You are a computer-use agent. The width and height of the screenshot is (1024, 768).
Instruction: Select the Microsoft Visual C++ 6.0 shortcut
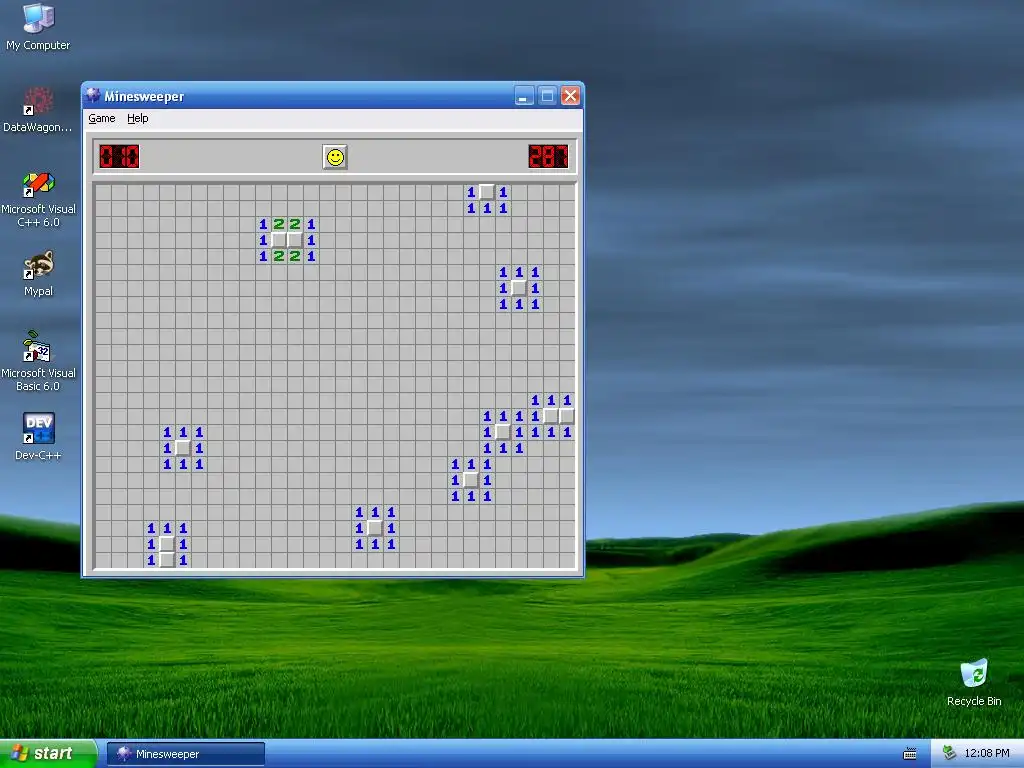tap(38, 199)
